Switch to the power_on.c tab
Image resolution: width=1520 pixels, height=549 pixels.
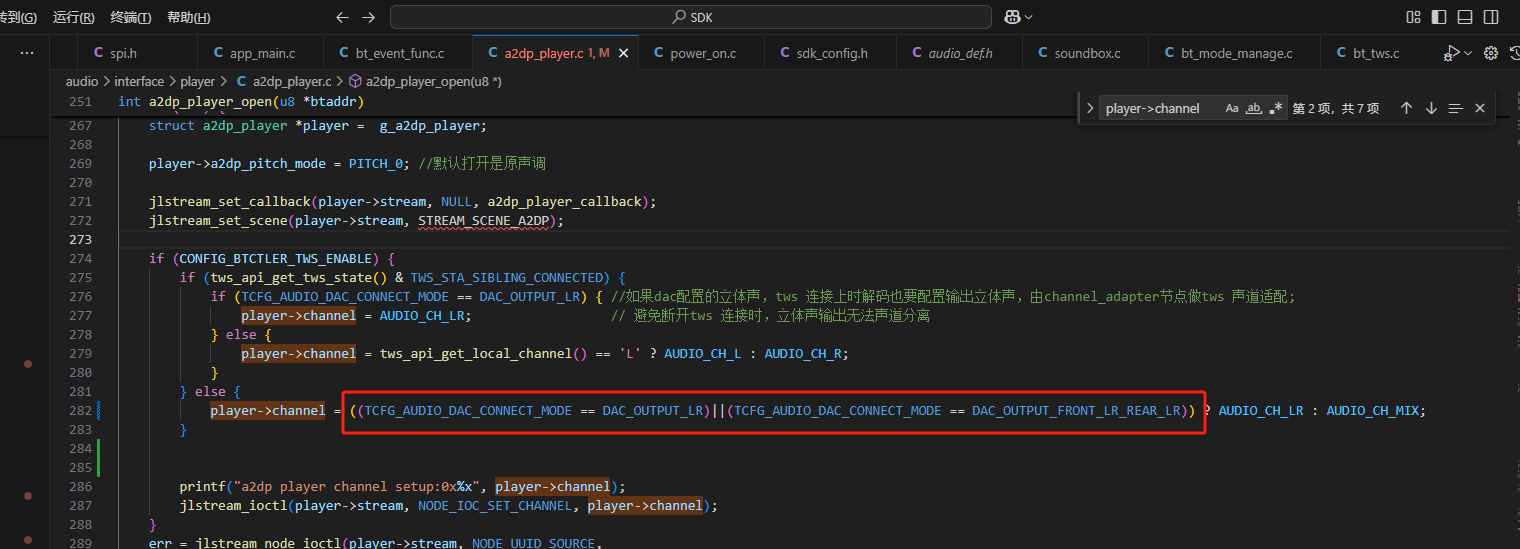tap(703, 53)
